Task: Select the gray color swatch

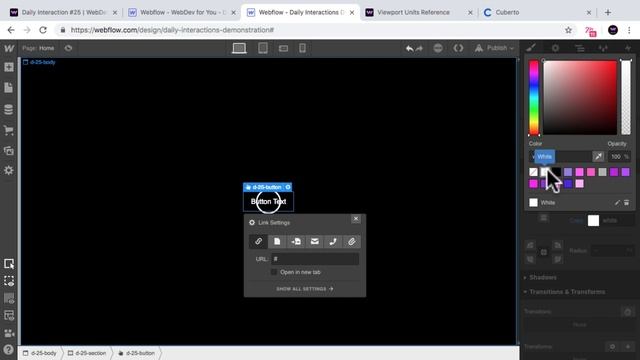Action: click(x=602, y=172)
